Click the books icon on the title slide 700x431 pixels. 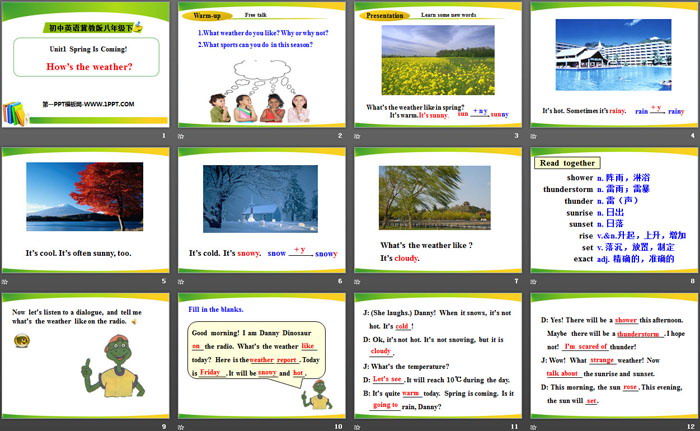click(x=16, y=114)
